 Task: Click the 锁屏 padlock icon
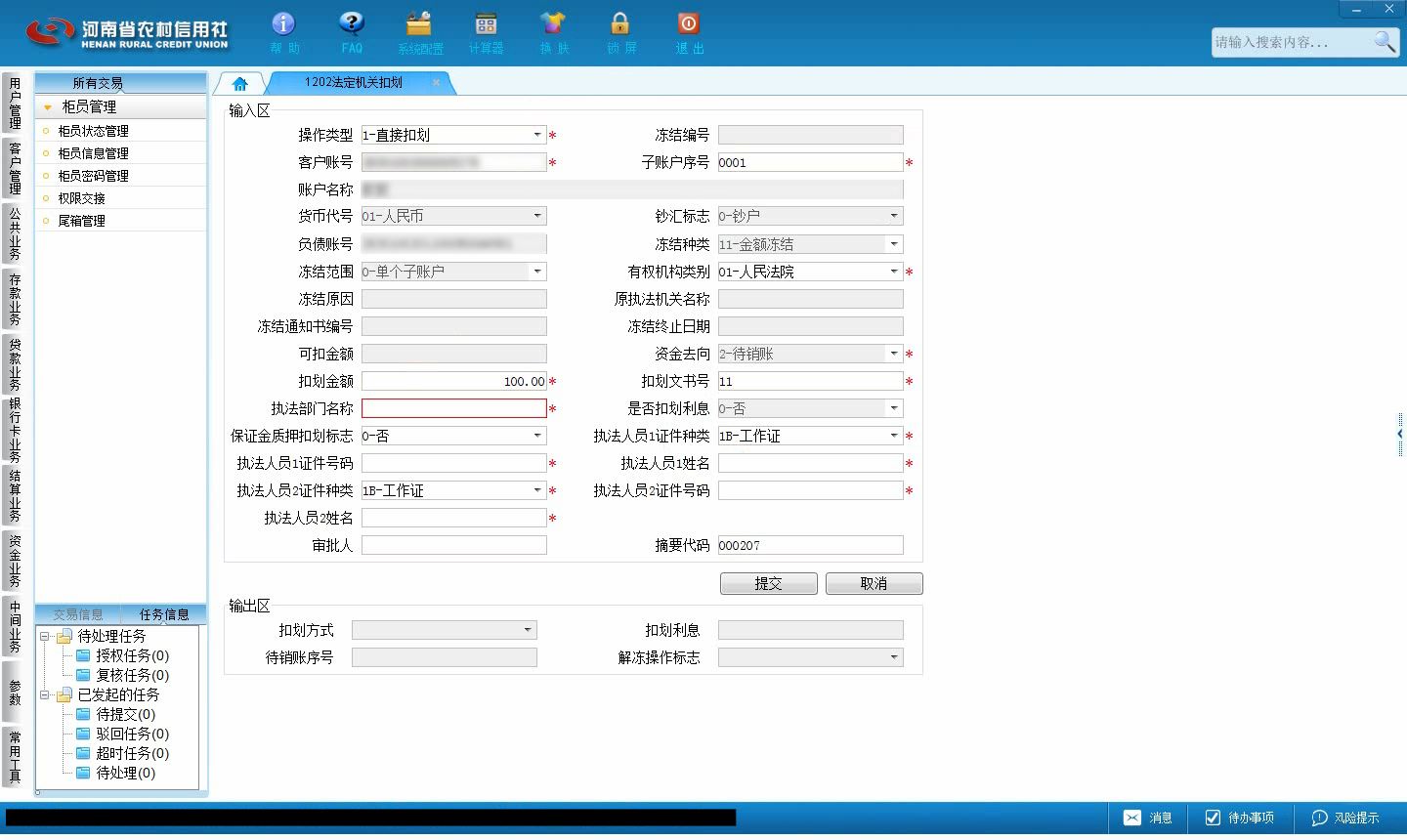(620, 23)
